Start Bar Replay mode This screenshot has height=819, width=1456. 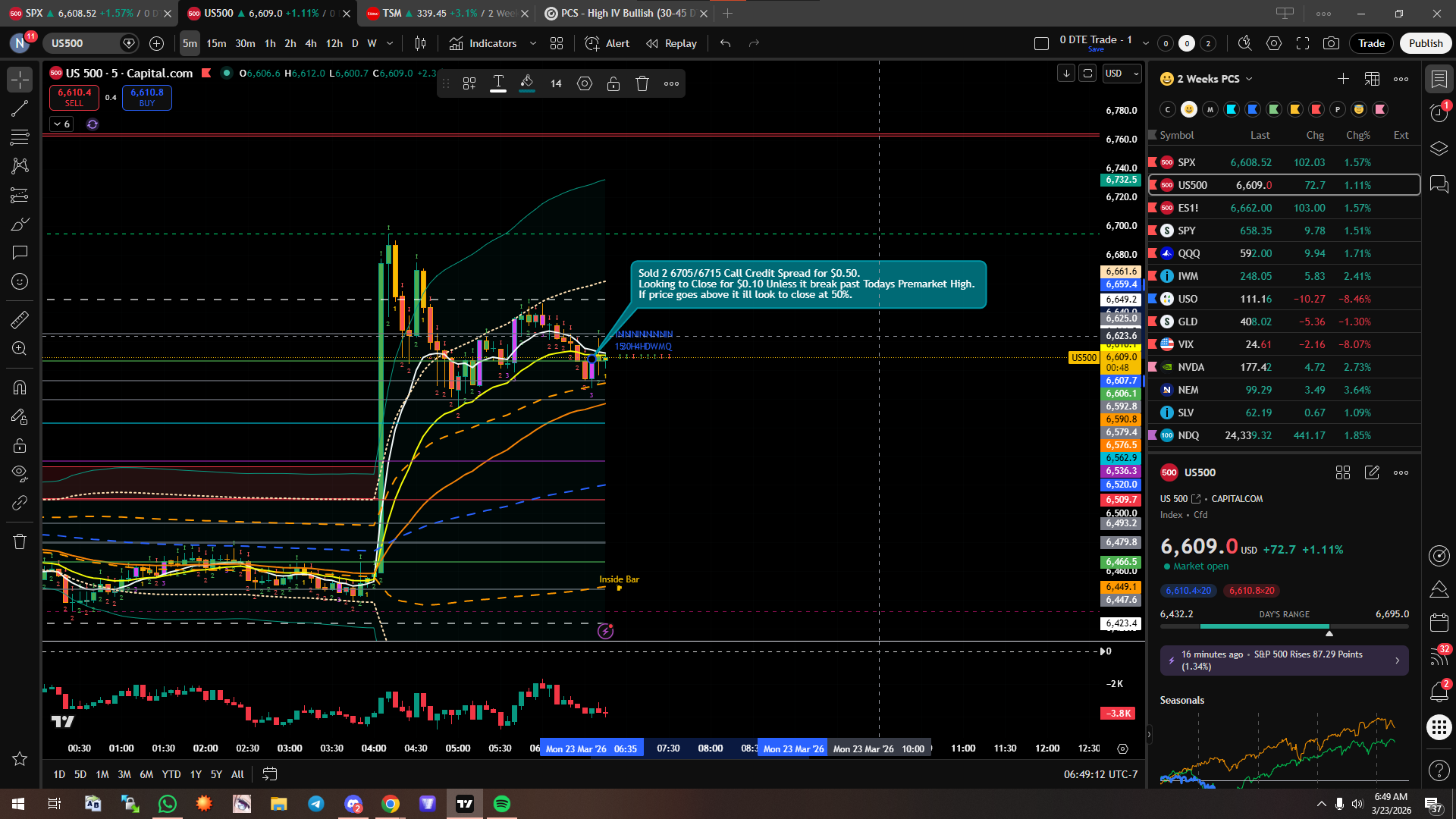pos(671,43)
